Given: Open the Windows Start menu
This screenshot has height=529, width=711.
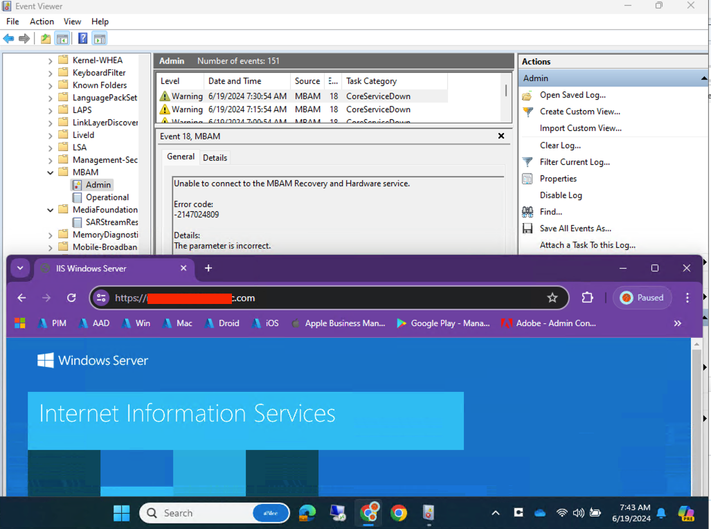Looking at the screenshot, I should click(122, 513).
